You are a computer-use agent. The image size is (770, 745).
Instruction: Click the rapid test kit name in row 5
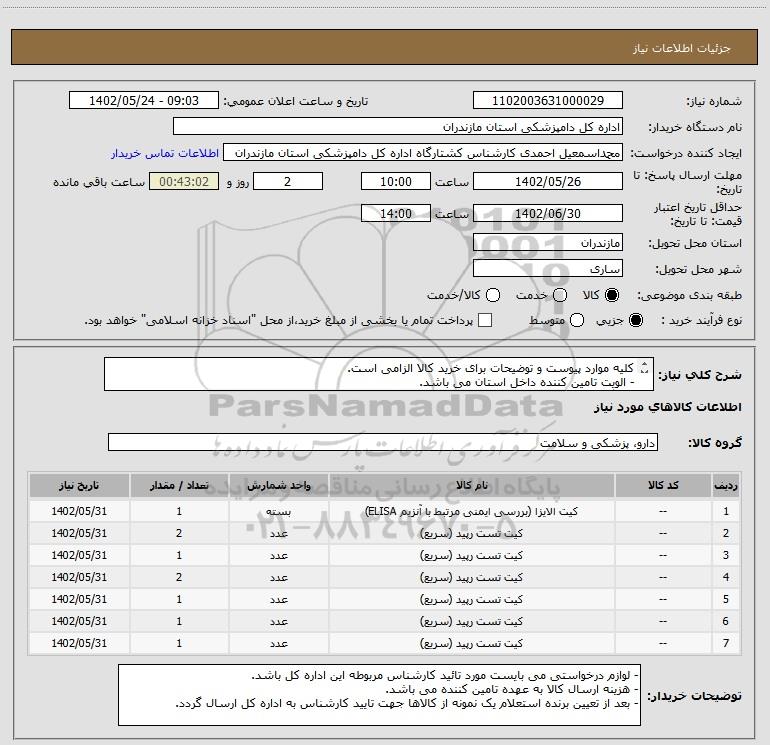(x=471, y=600)
